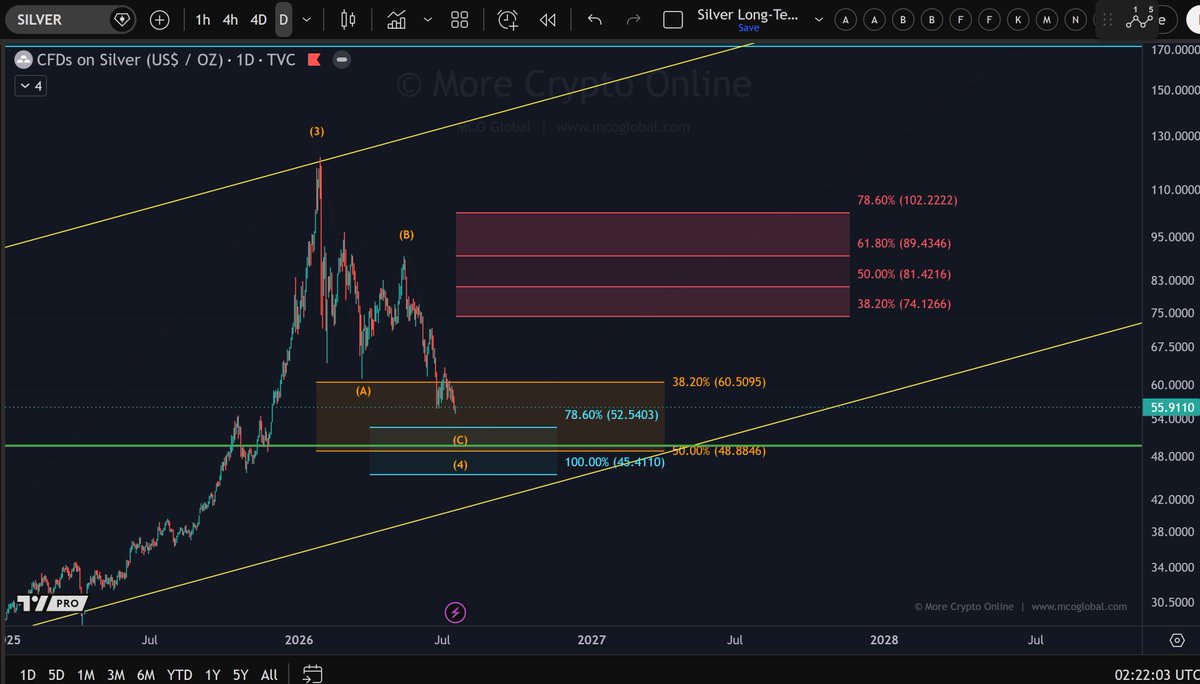Viewport: 1200px width, 684px height.
Task: Click the CFDs on Silver legend title
Action: tap(165, 60)
